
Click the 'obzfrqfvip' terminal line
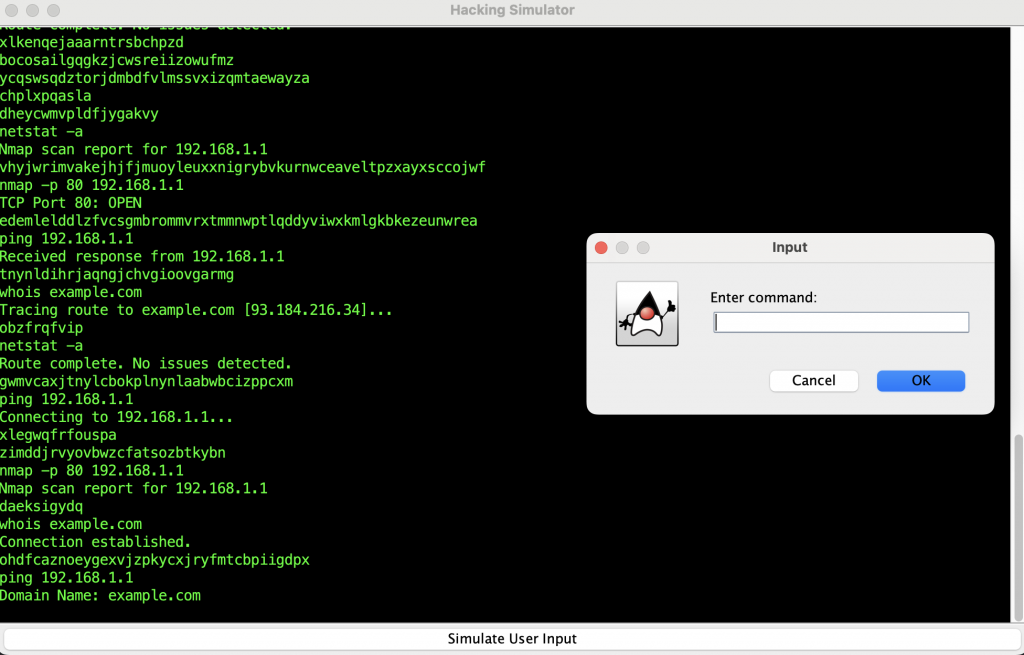(x=41, y=328)
